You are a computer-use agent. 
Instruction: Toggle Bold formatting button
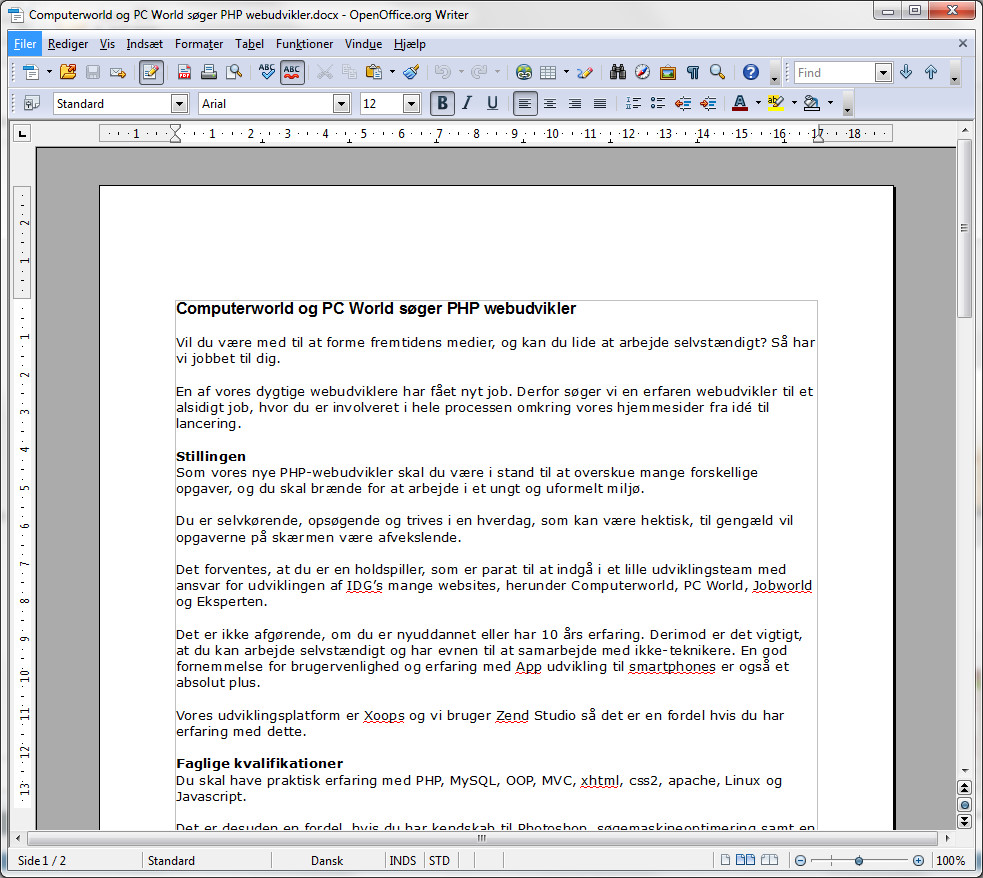[442, 103]
